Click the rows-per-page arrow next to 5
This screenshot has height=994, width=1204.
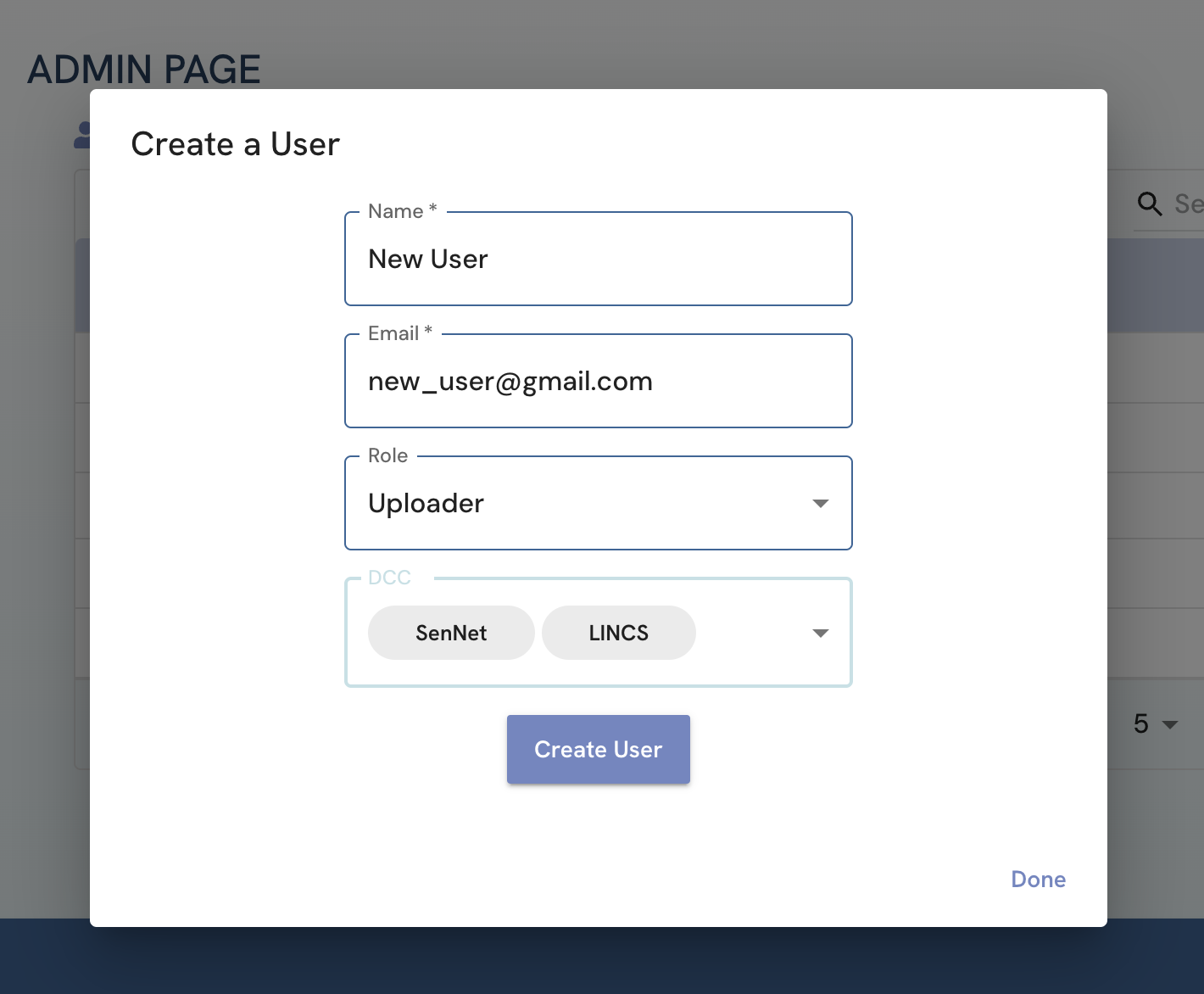click(1170, 724)
